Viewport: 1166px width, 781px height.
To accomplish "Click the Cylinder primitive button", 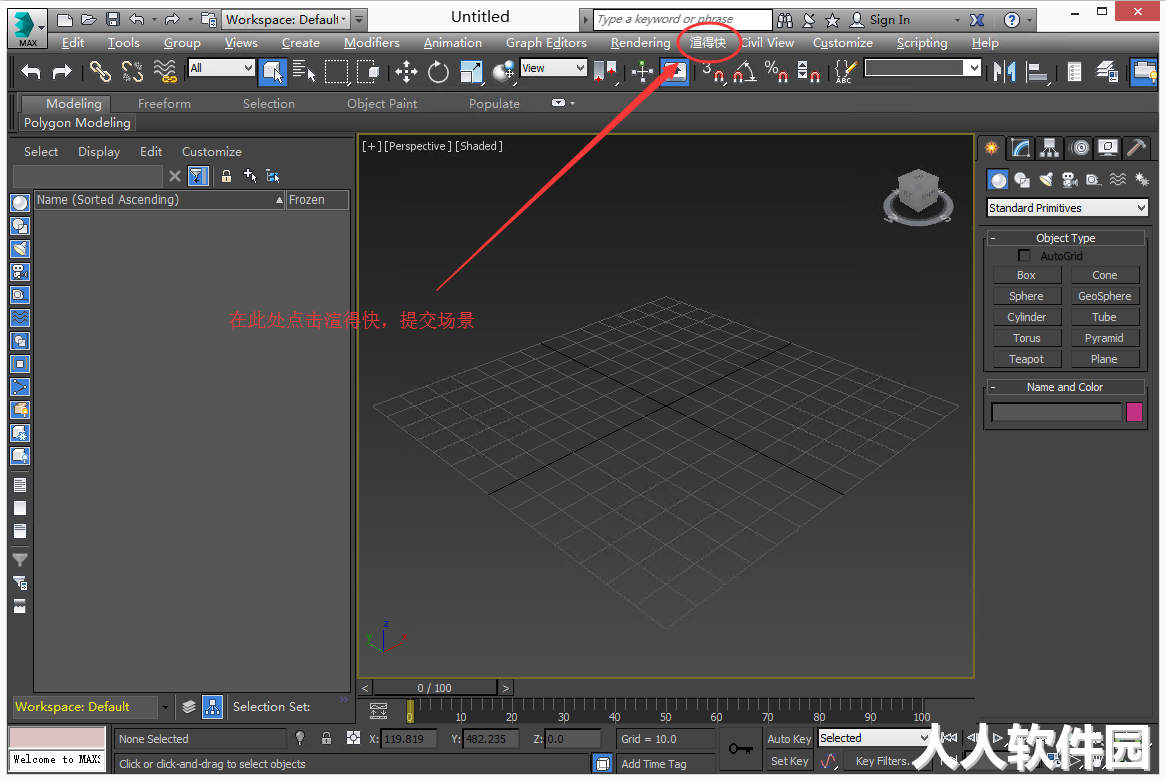I will pyautogui.click(x=1026, y=317).
